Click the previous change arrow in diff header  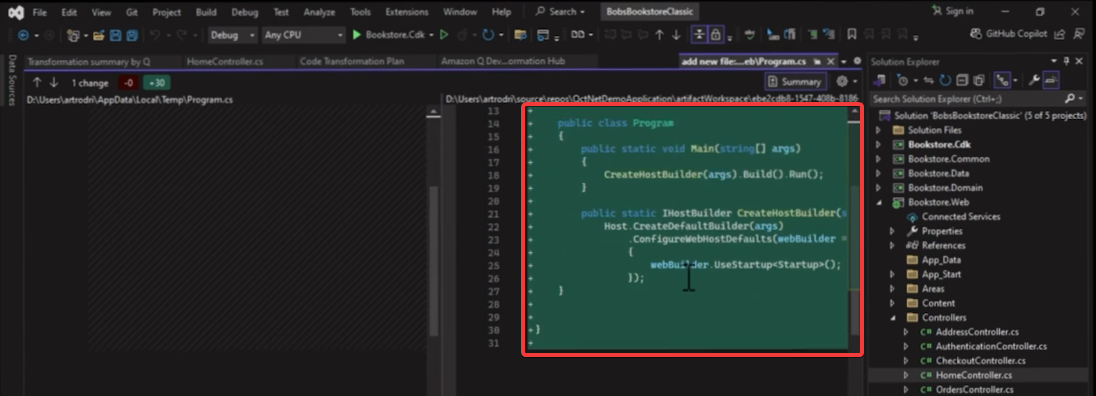pyautogui.click(x=37, y=82)
